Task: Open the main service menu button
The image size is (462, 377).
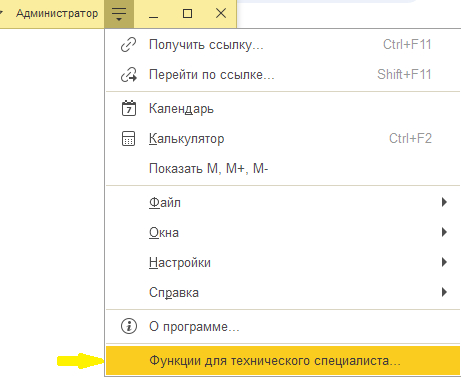Action: (x=119, y=14)
